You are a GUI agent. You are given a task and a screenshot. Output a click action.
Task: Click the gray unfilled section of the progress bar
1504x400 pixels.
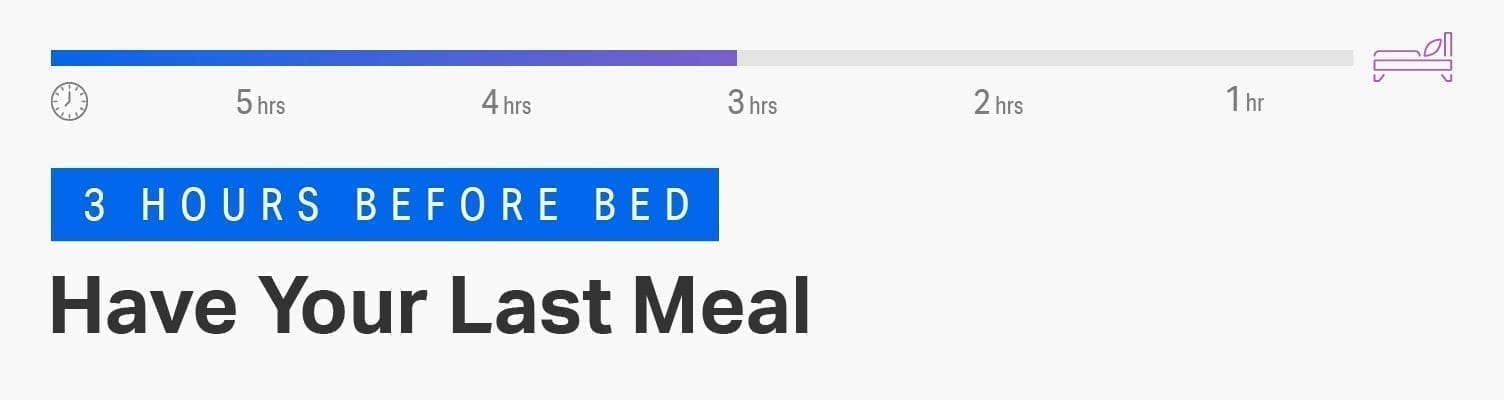[x=1045, y=58]
